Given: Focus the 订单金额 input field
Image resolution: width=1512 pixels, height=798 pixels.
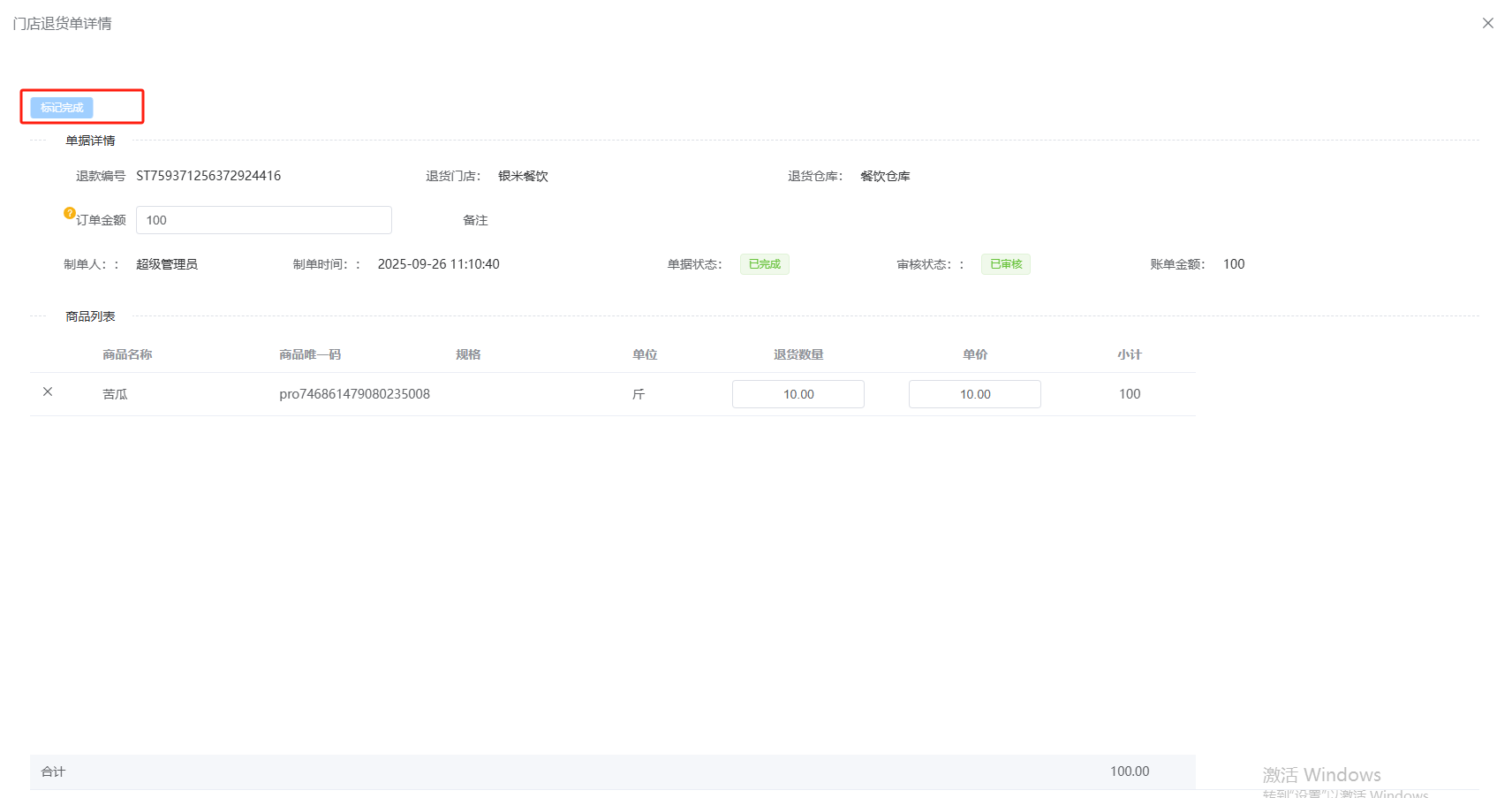Looking at the screenshot, I should click(263, 220).
